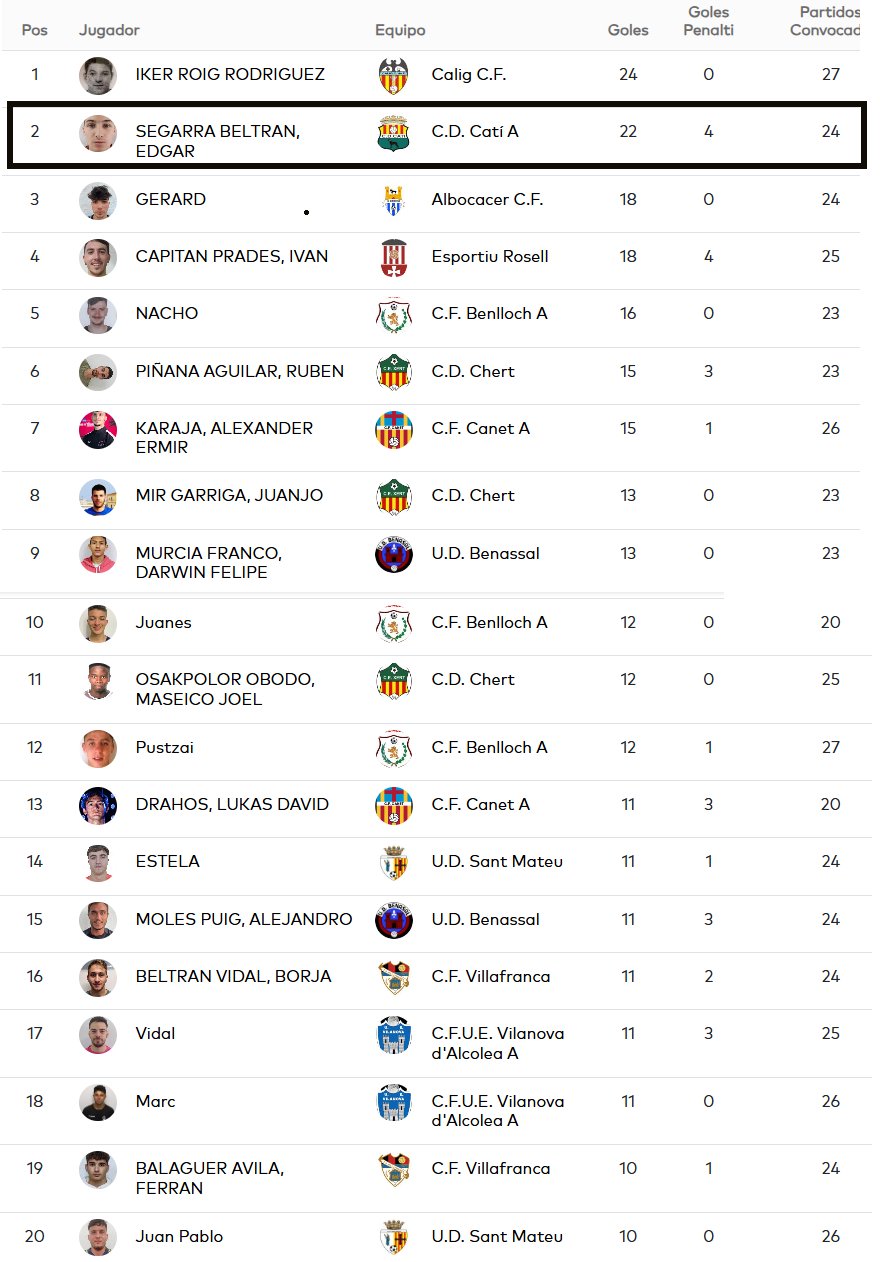
Task: Click Estela's U.D. Sant Mateu crest
Action: click(394, 862)
